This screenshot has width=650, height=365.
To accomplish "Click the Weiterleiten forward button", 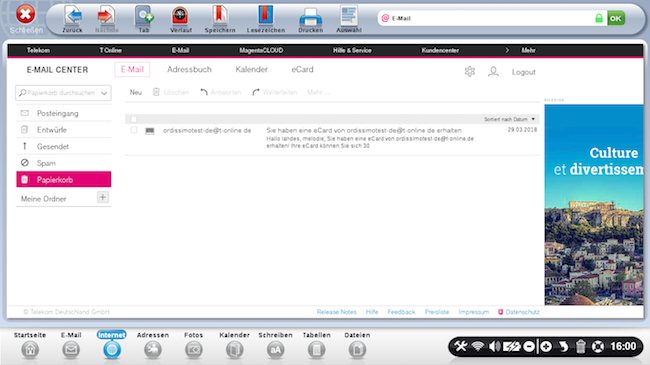I will tap(274, 92).
